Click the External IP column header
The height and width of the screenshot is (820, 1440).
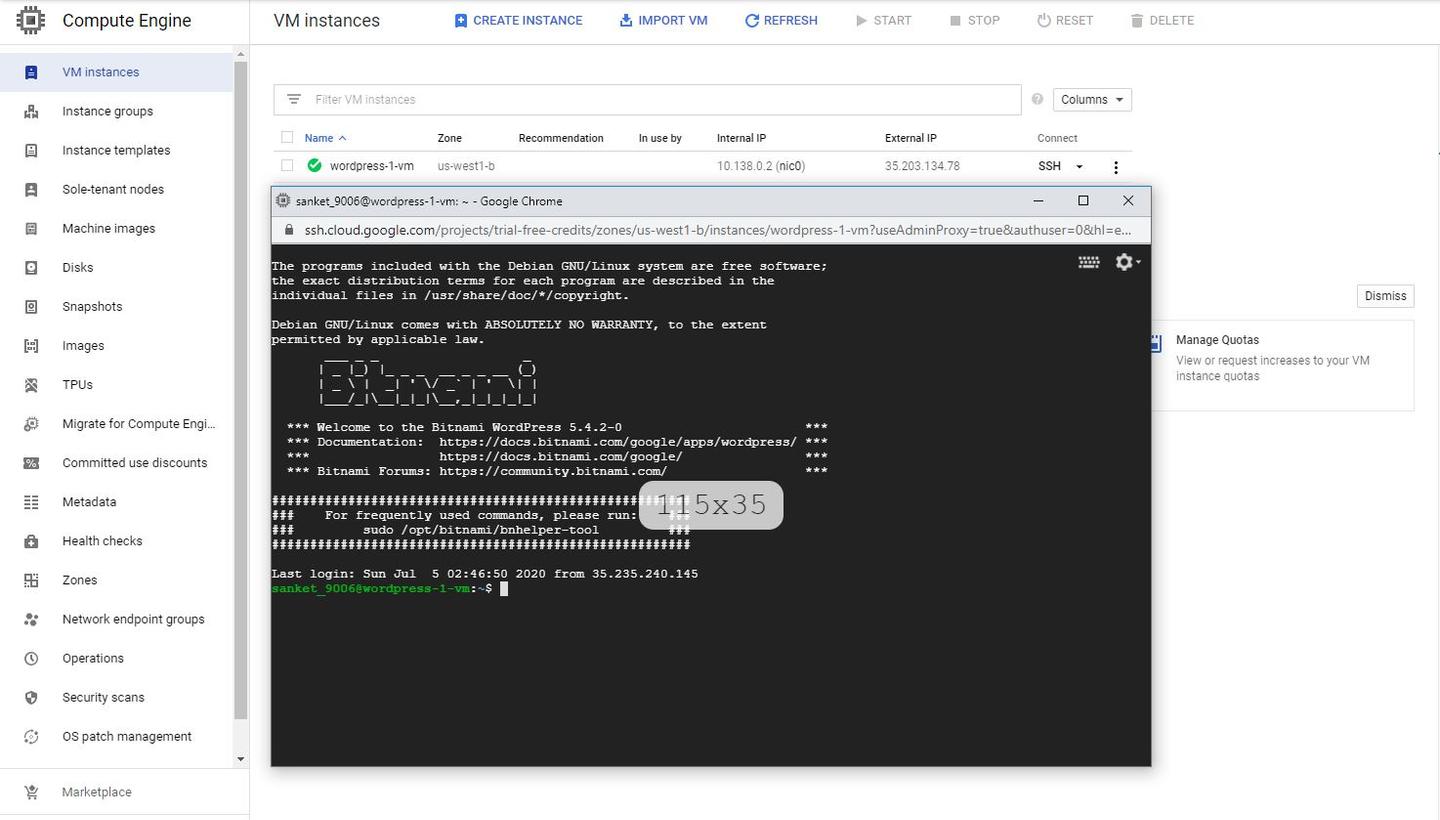pyautogui.click(x=911, y=138)
